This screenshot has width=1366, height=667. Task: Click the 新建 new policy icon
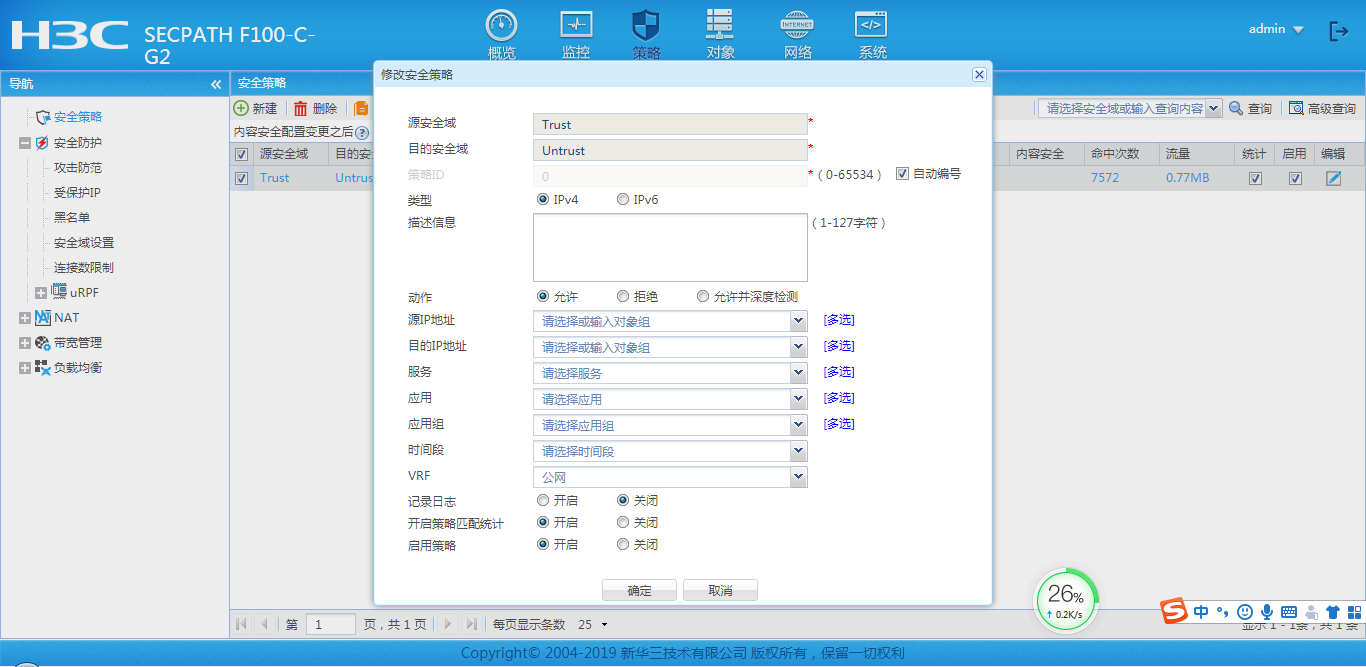pos(241,108)
